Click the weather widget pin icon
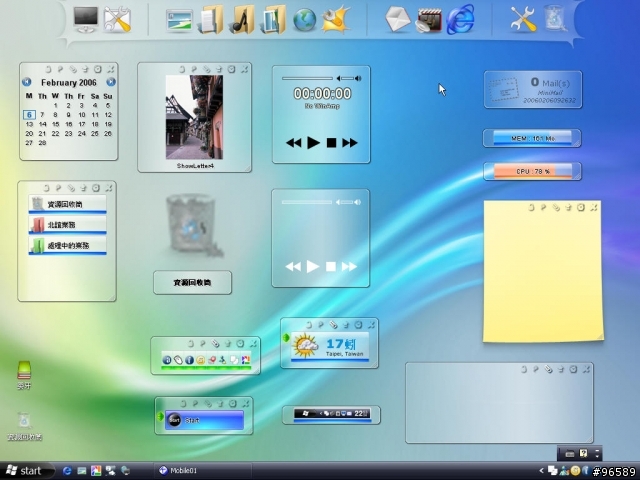The height and width of the screenshot is (480, 640). tap(321, 325)
